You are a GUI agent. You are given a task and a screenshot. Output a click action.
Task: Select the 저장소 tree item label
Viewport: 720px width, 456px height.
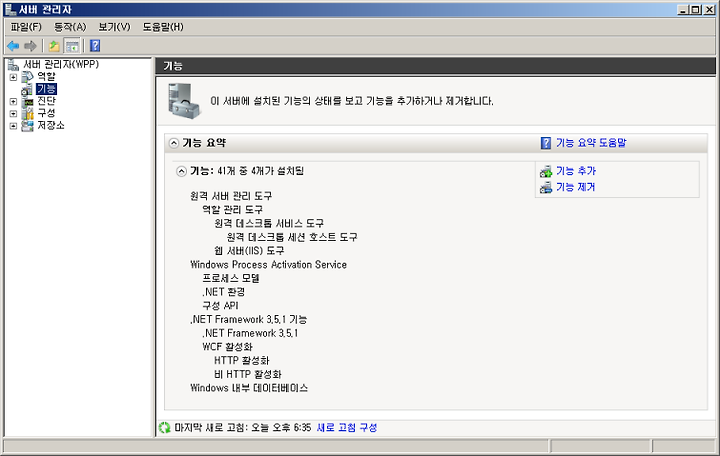coord(51,125)
